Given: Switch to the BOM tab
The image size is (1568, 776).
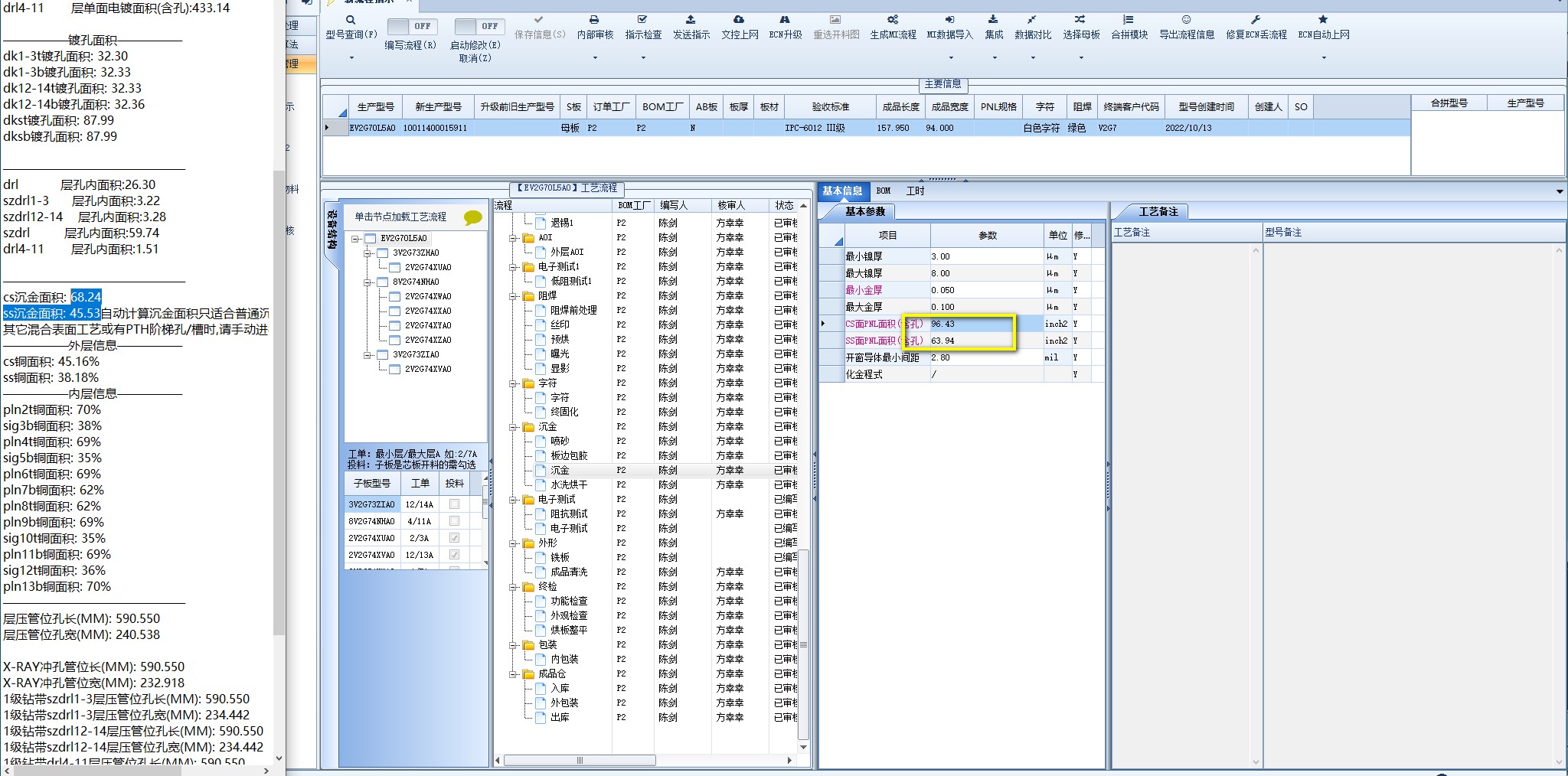Looking at the screenshot, I should [x=884, y=191].
